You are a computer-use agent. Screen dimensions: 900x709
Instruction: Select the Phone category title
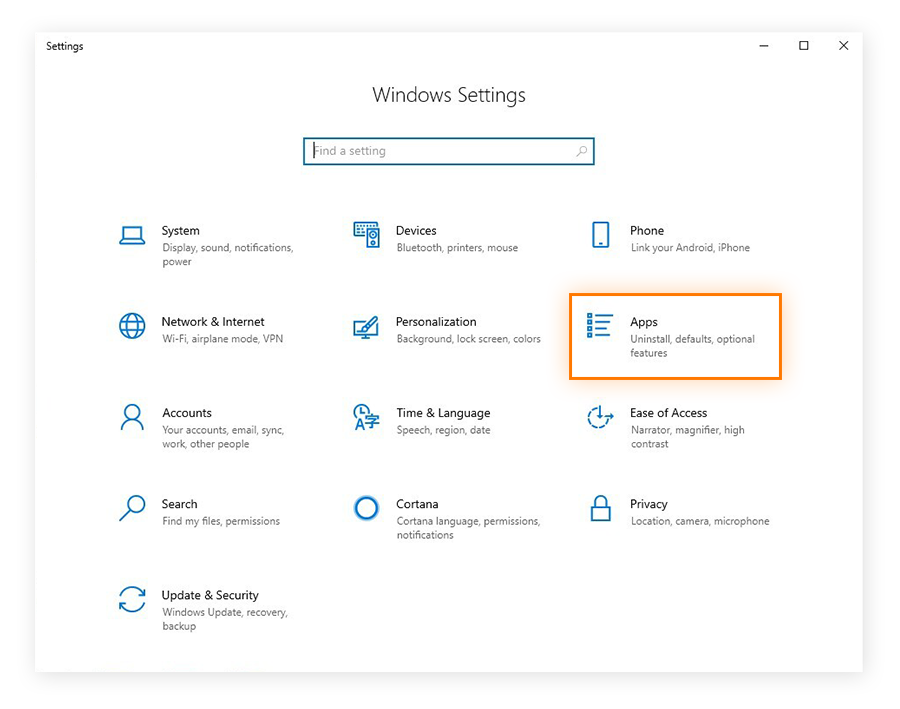(647, 231)
